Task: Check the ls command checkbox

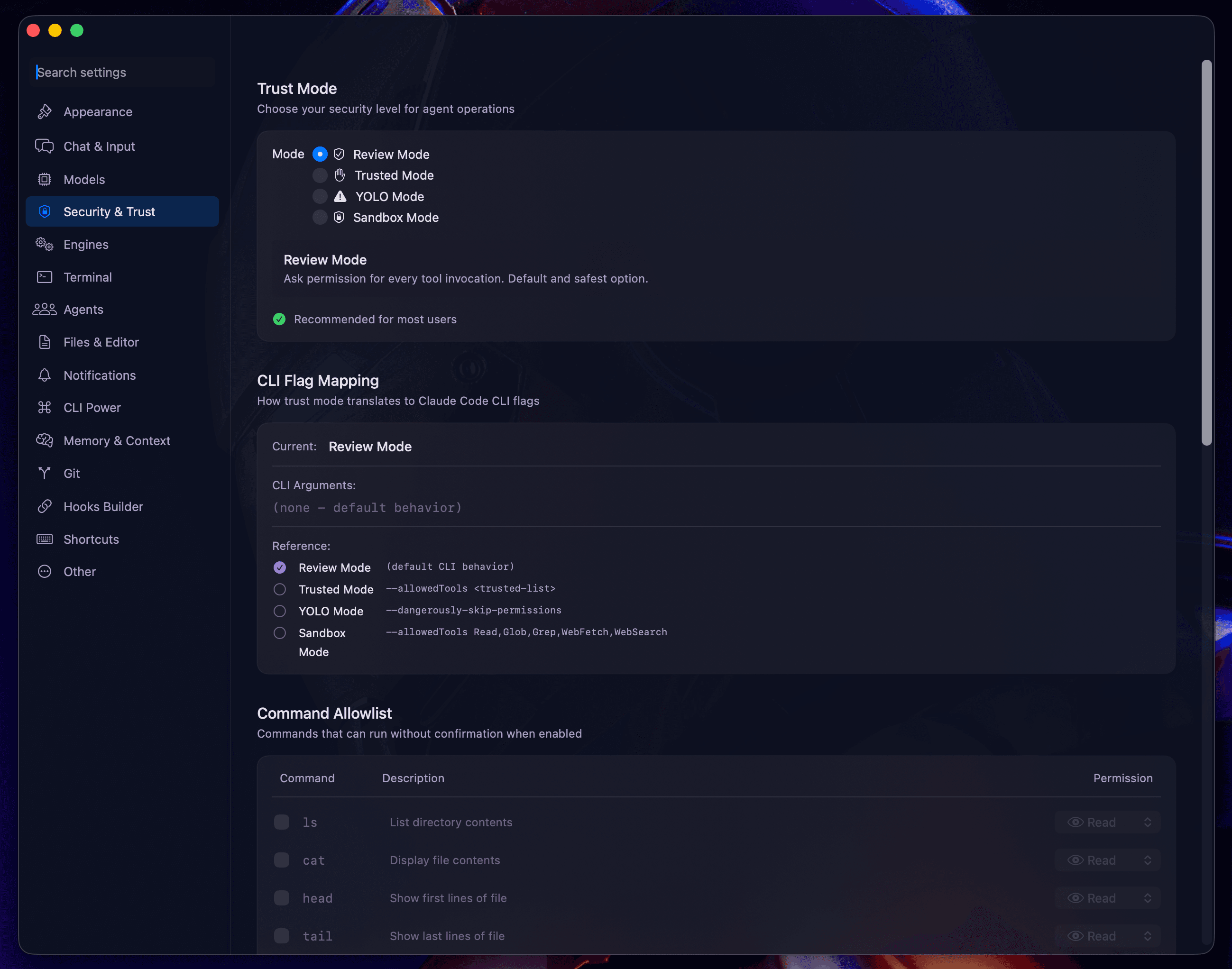Action: 282,822
